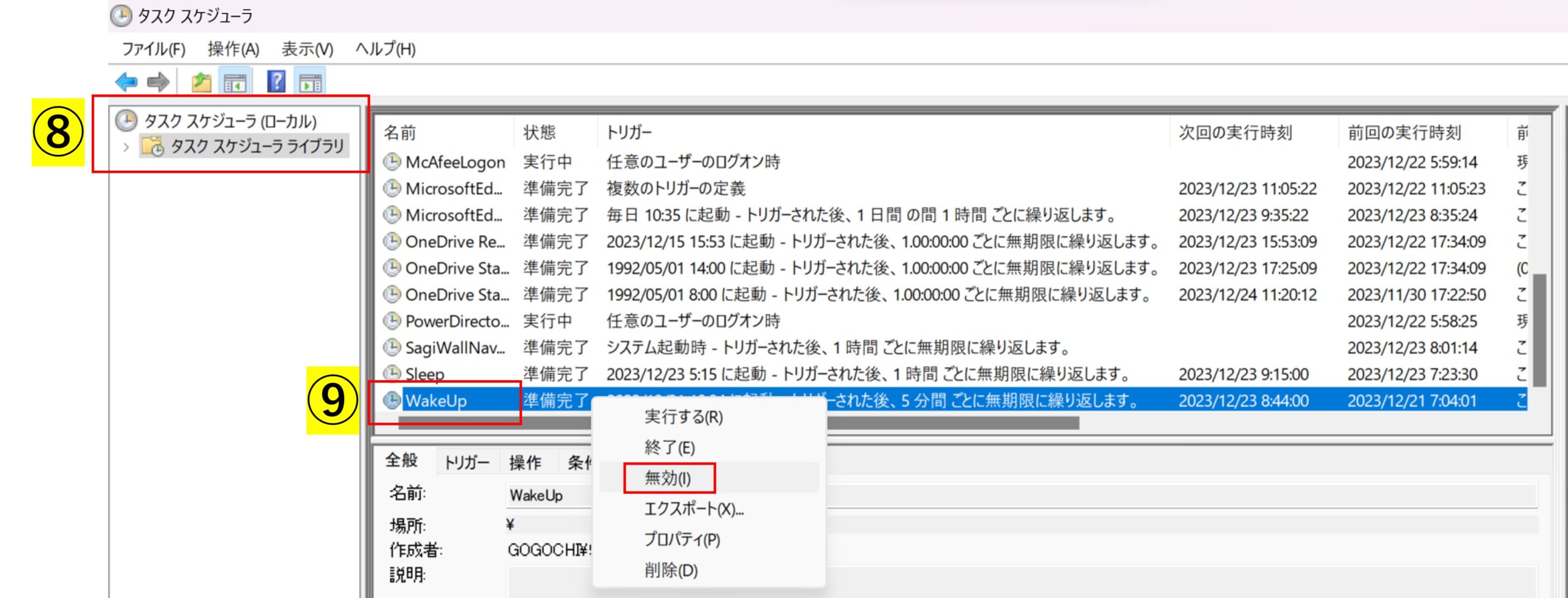Click the Forward arrow toolbar icon
Viewport: 1568px width, 598px height.
pyautogui.click(x=159, y=81)
